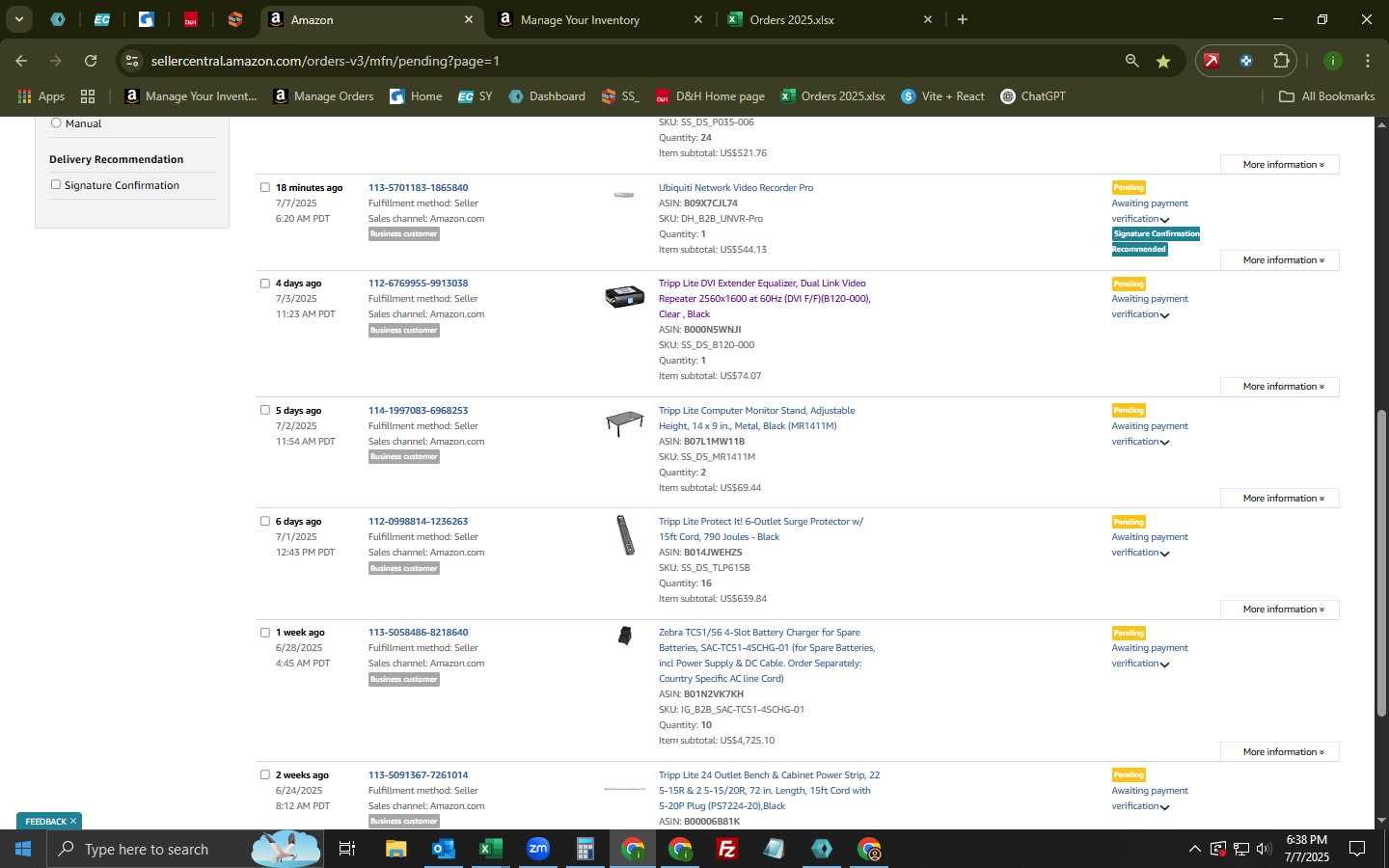Open Dashboard bookmark
The image size is (1389, 868).
547,96
